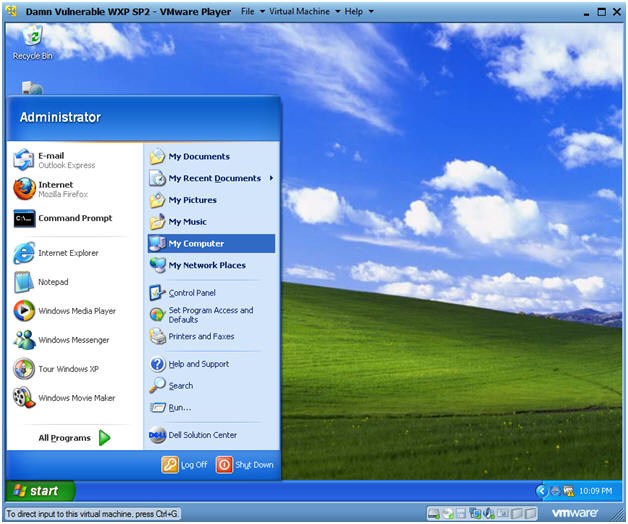Screen dimensions: 628x524
Task: Click VMware floppy drive status icon
Action: coord(461,513)
